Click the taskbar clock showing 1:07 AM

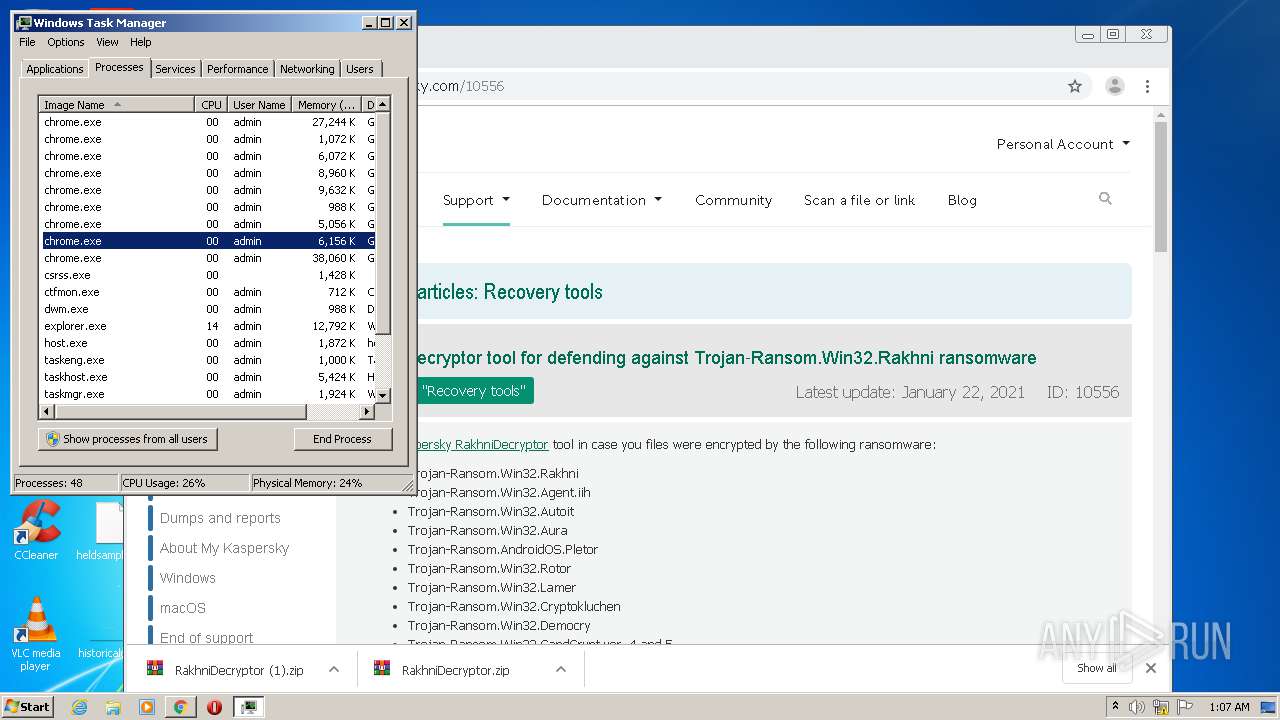(x=1228, y=707)
